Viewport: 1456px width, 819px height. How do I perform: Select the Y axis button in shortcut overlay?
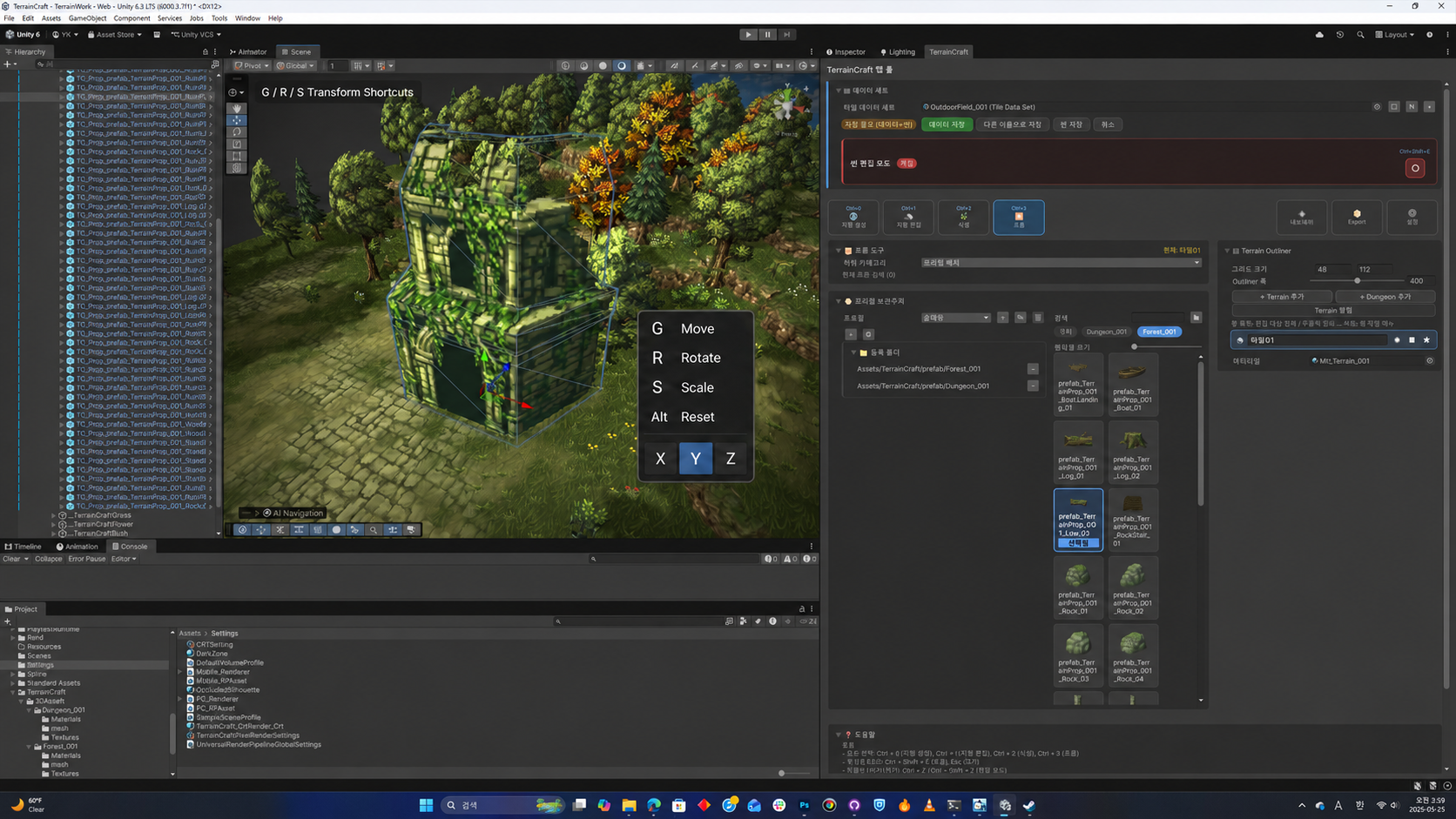695,459
